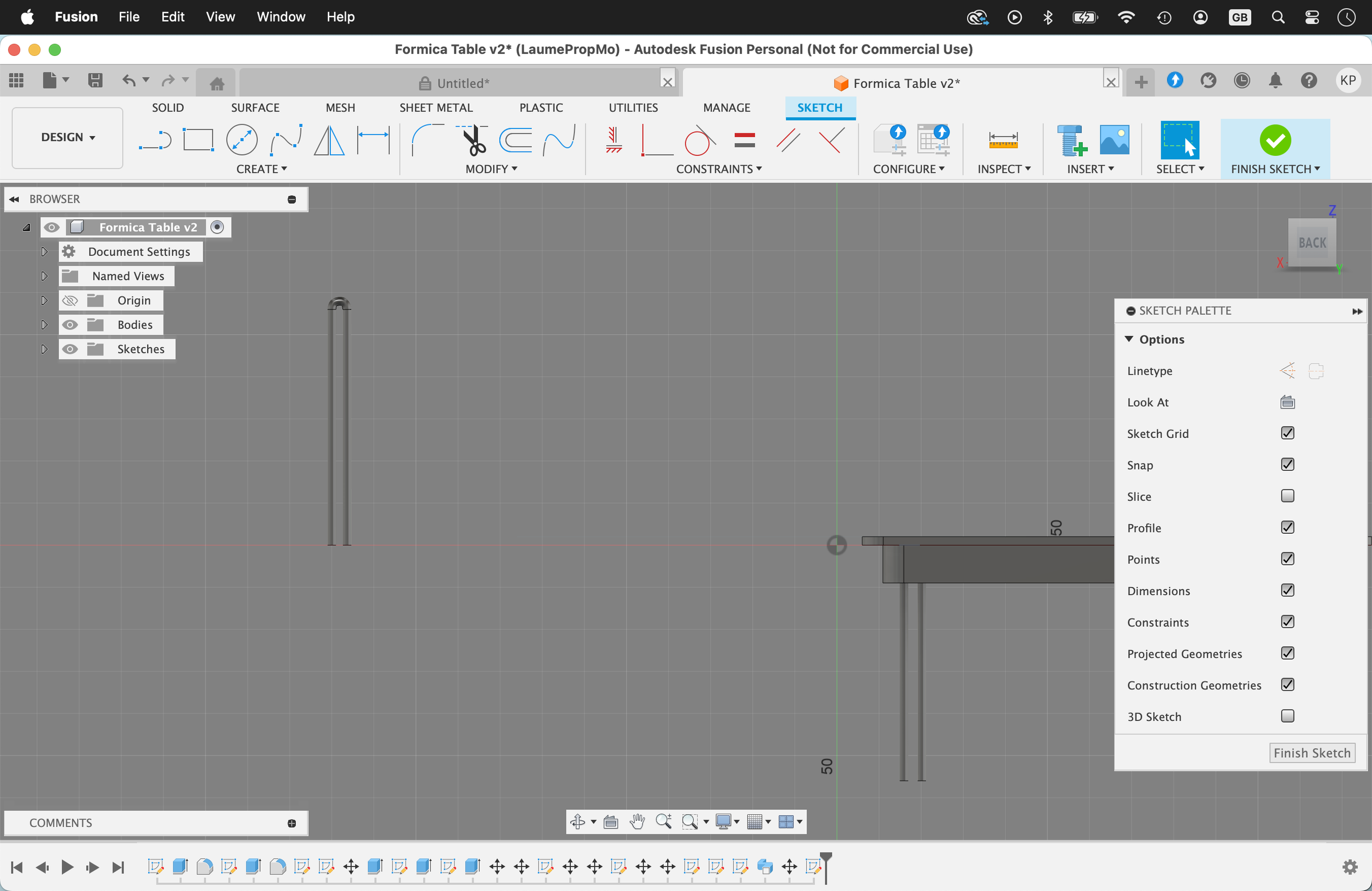Show the Origin folder via its eye icon
The height and width of the screenshot is (891, 1372).
[x=70, y=300]
